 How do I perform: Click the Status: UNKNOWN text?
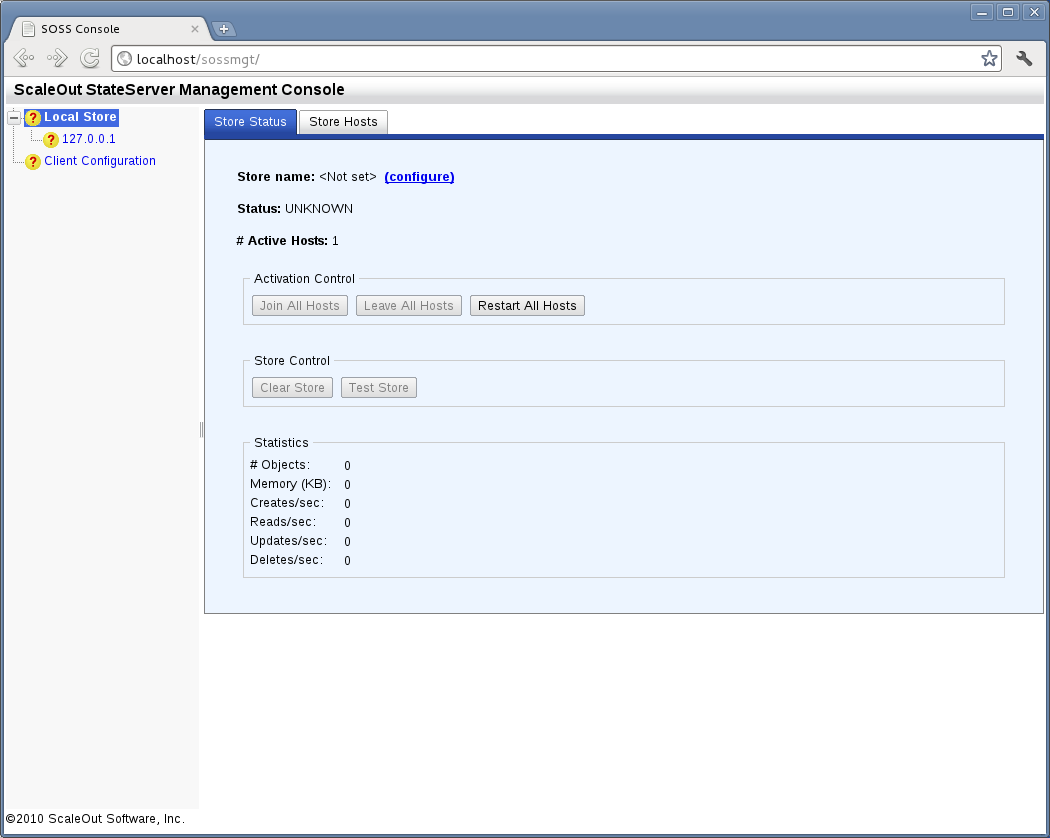[295, 209]
